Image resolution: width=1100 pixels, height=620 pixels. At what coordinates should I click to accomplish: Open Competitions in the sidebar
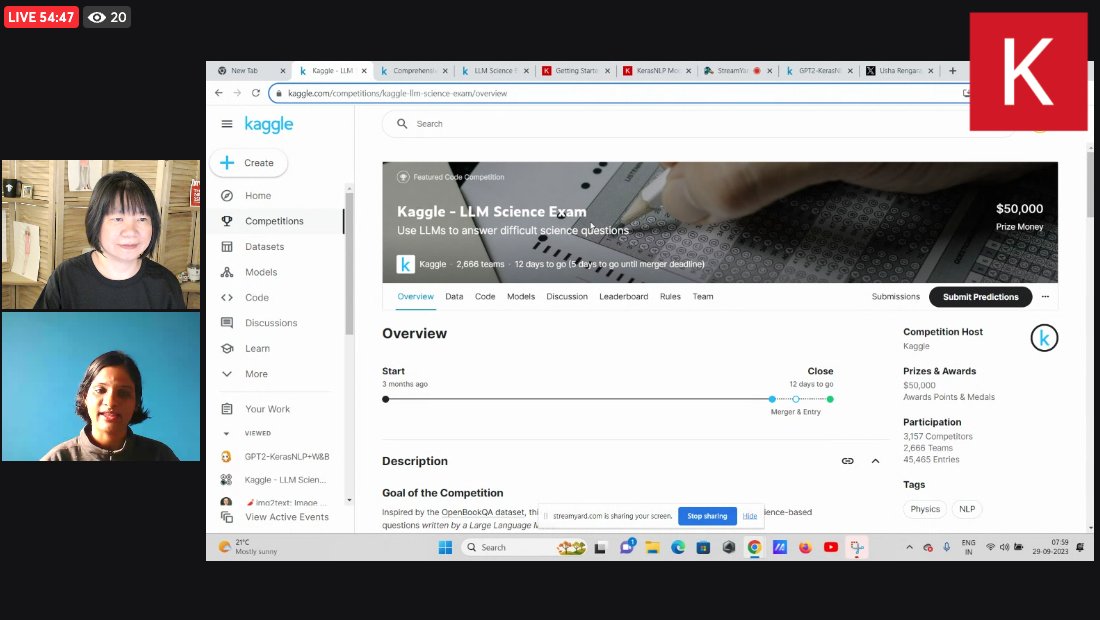[274, 221]
